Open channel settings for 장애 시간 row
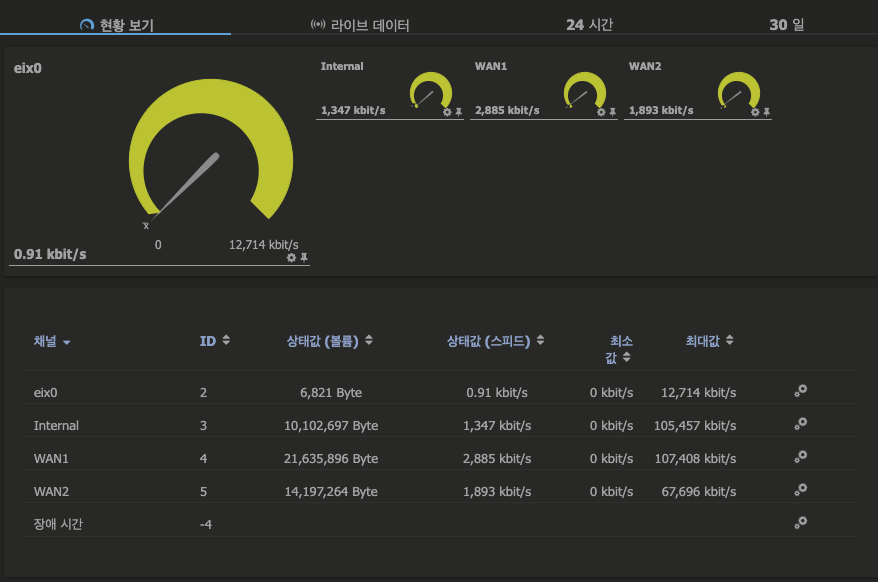The image size is (878, 582). click(801, 523)
